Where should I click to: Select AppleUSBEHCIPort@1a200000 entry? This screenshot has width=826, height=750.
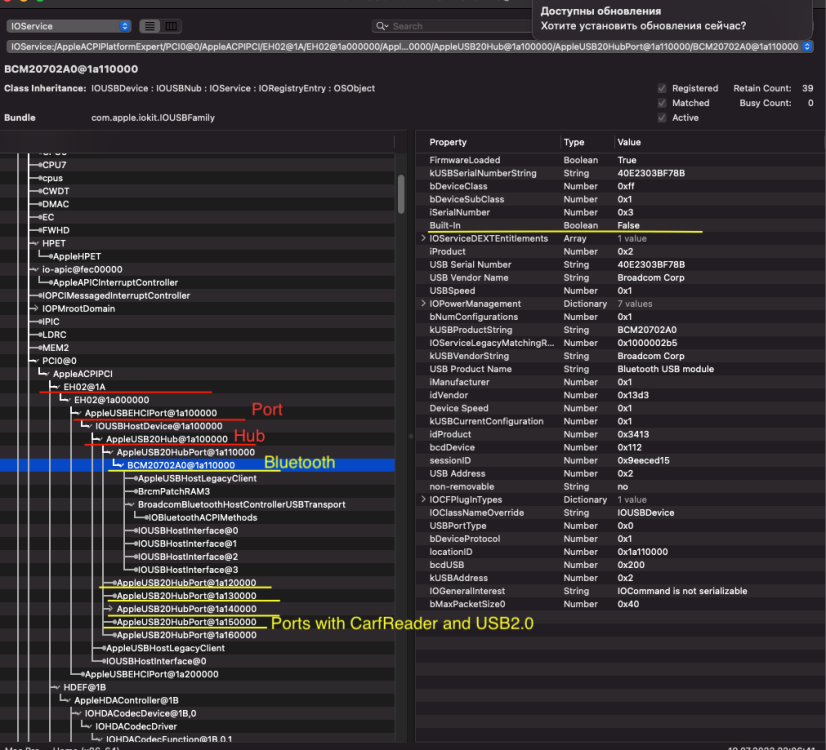tap(152, 674)
